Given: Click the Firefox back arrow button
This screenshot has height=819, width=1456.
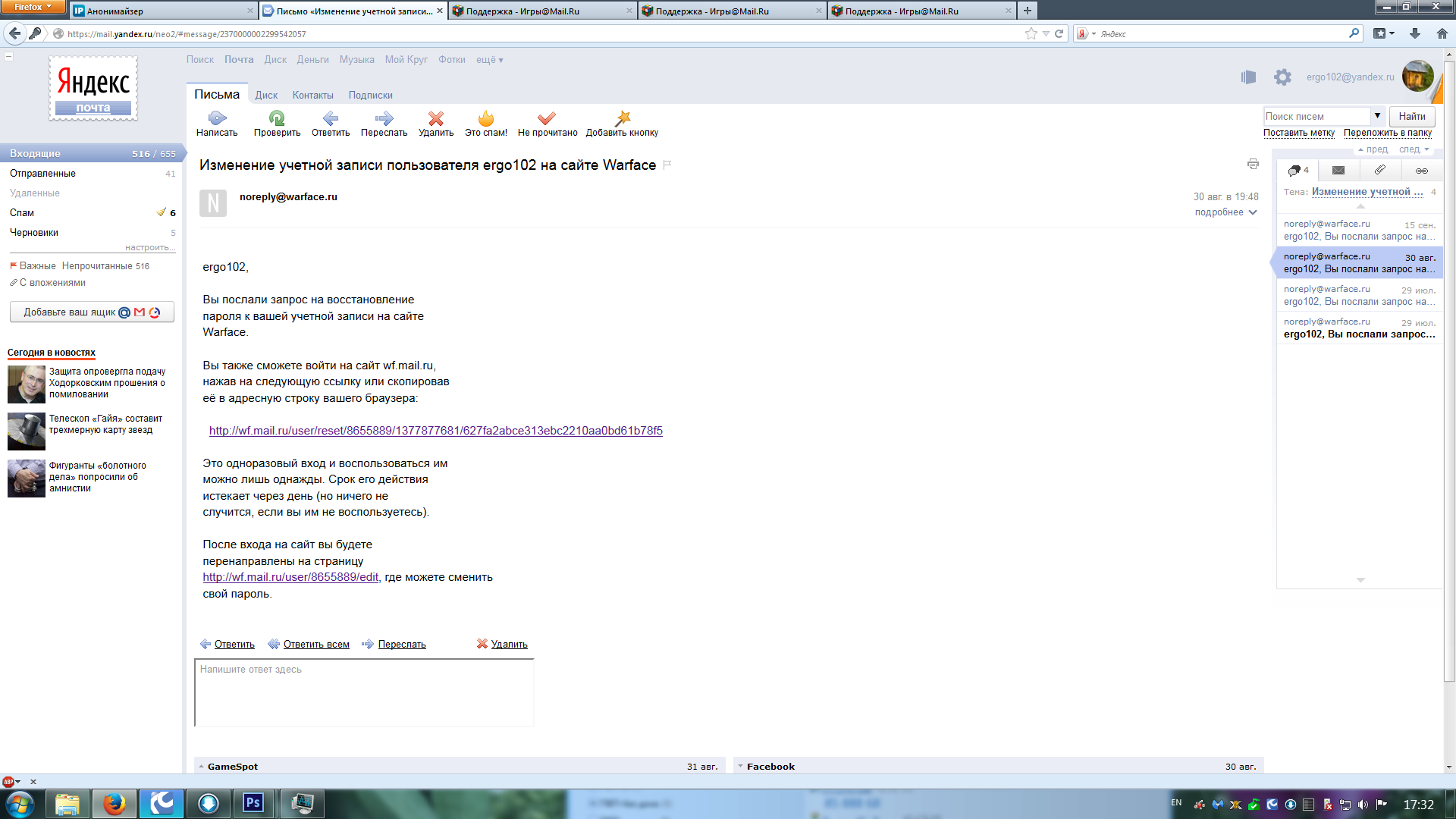Looking at the screenshot, I should (14, 33).
